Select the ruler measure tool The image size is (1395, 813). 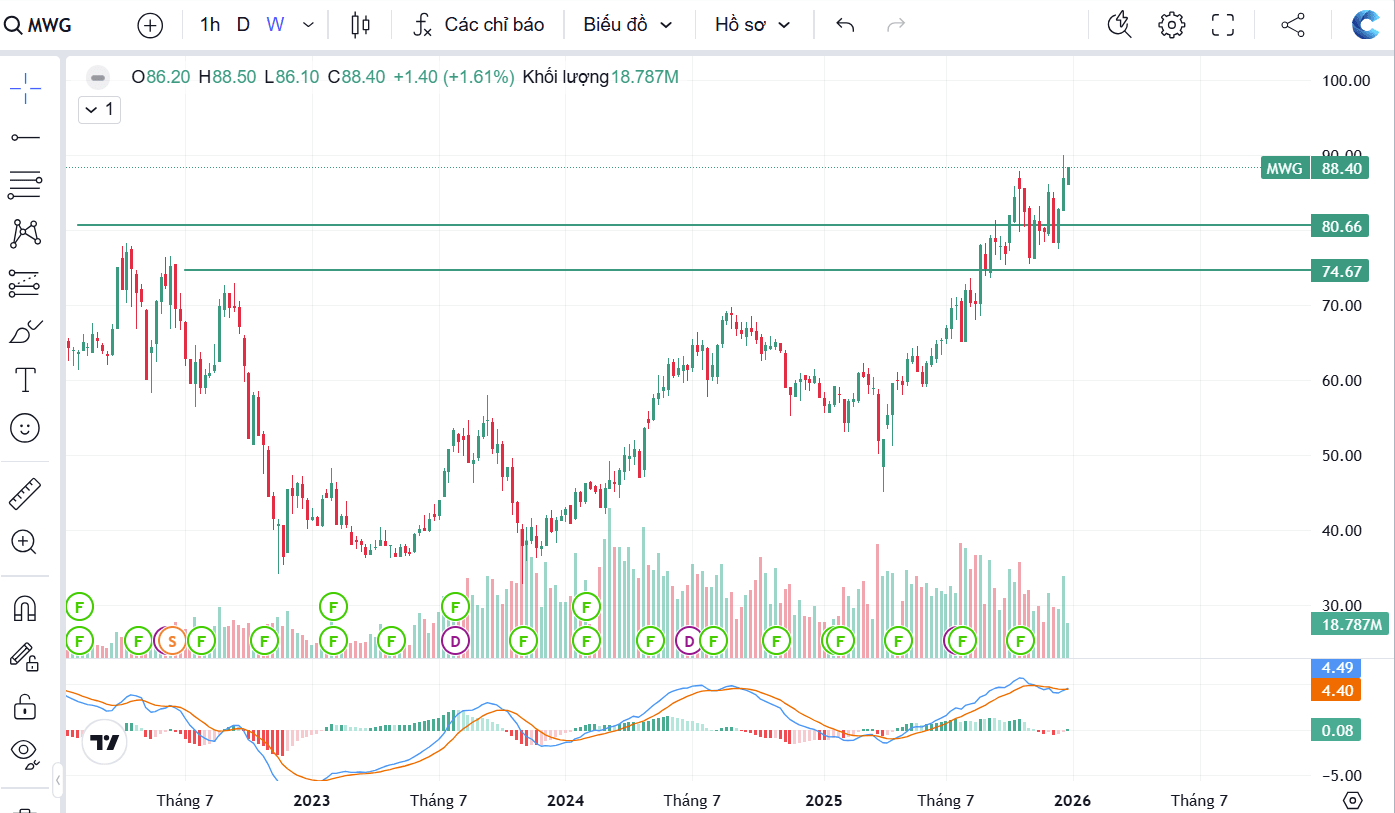pos(25,494)
